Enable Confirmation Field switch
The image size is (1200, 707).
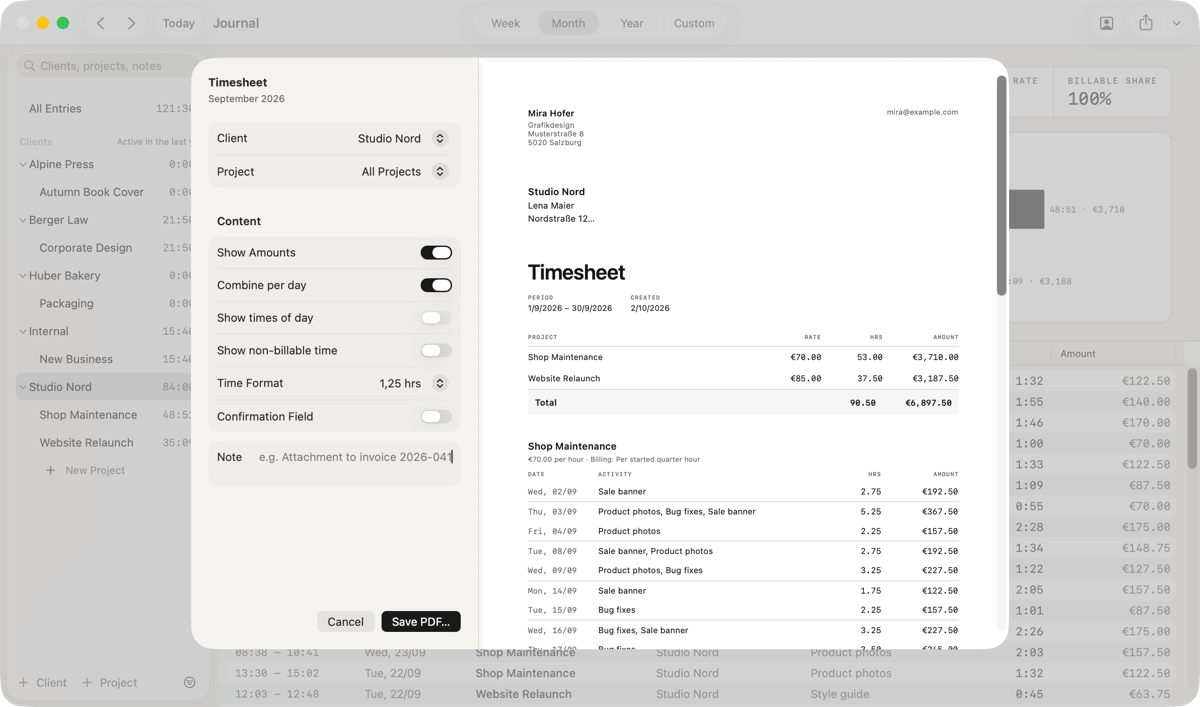tap(436, 416)
